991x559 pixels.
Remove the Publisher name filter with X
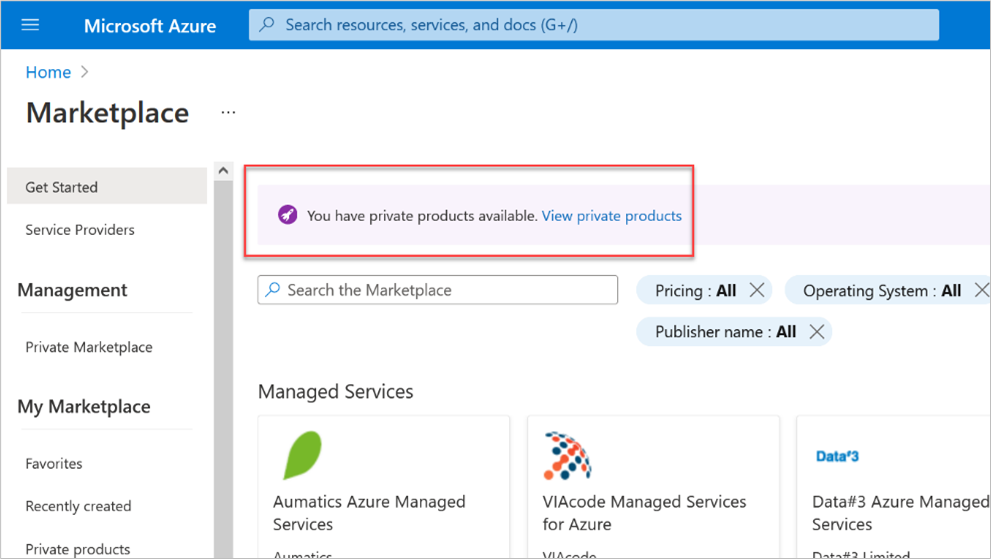[x=817, y=332]
